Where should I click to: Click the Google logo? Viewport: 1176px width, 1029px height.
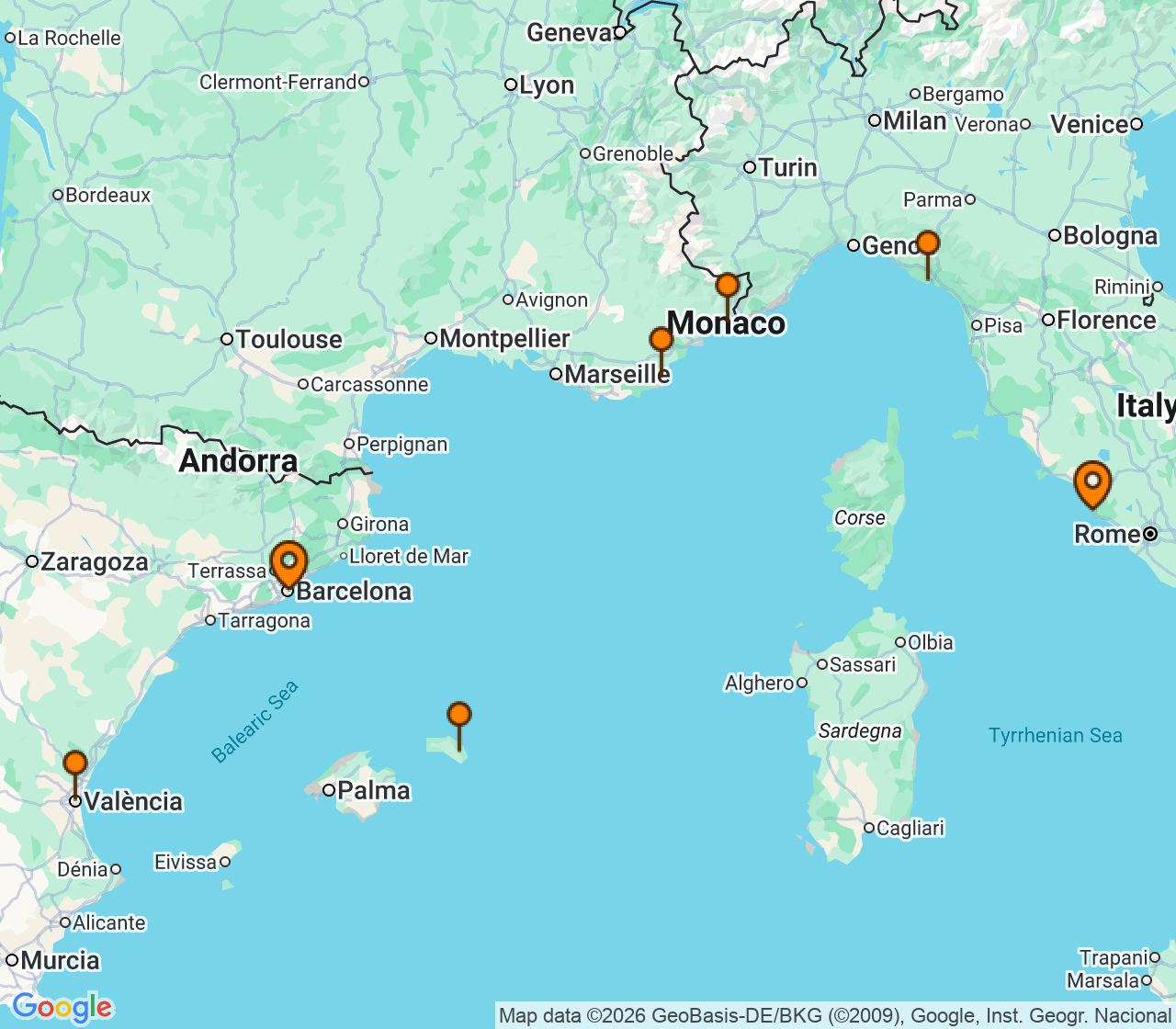[62, 1007]
